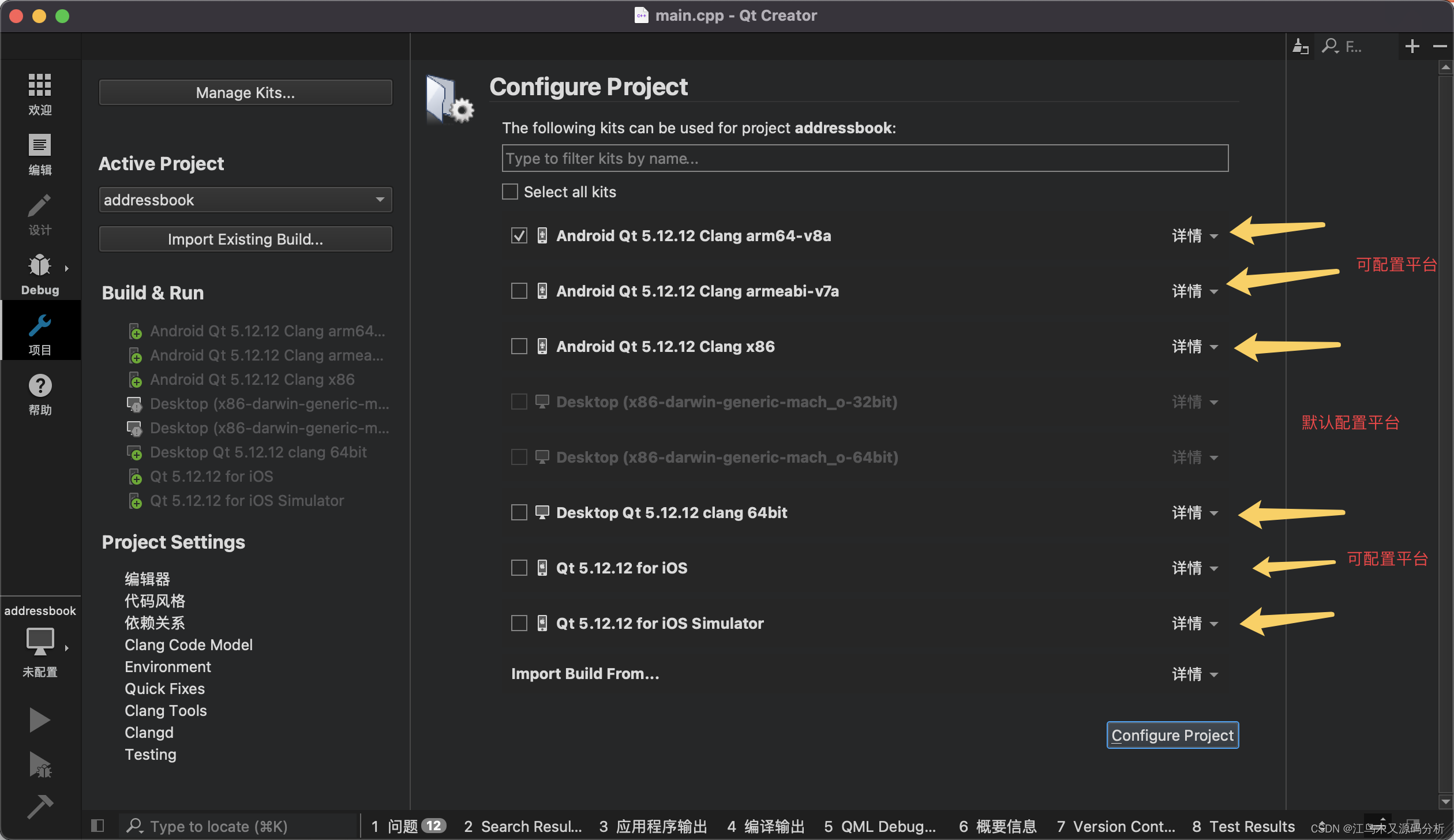The height and width of the screenshot is (840, 1454).
Task: Open Clang Code Model project settings
Action: 188,644
